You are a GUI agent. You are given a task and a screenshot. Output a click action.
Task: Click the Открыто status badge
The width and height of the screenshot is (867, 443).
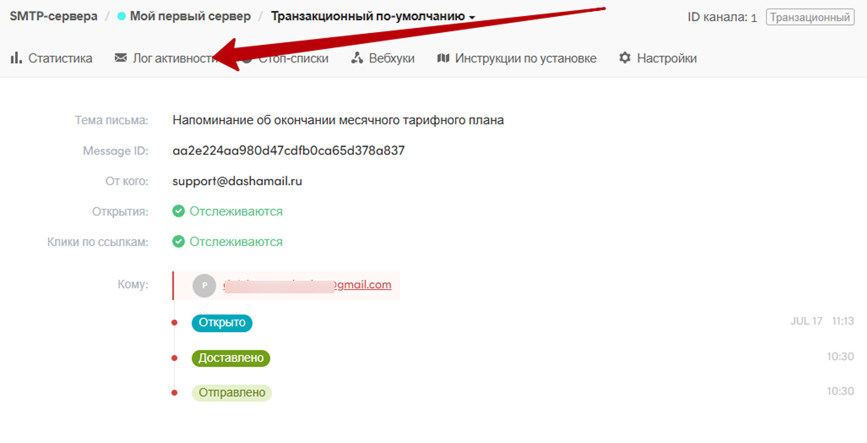point(222,323)
